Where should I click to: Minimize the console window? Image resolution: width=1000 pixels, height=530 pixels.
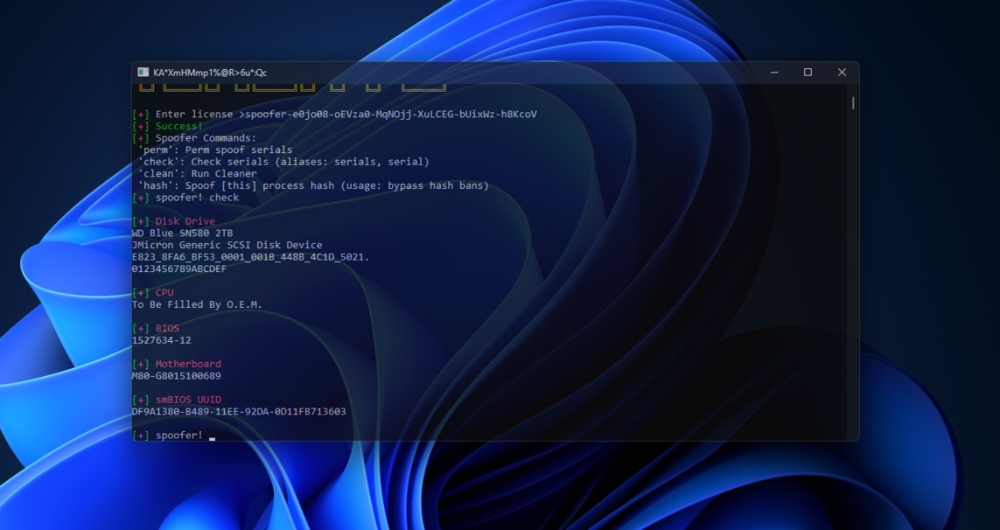774,72
